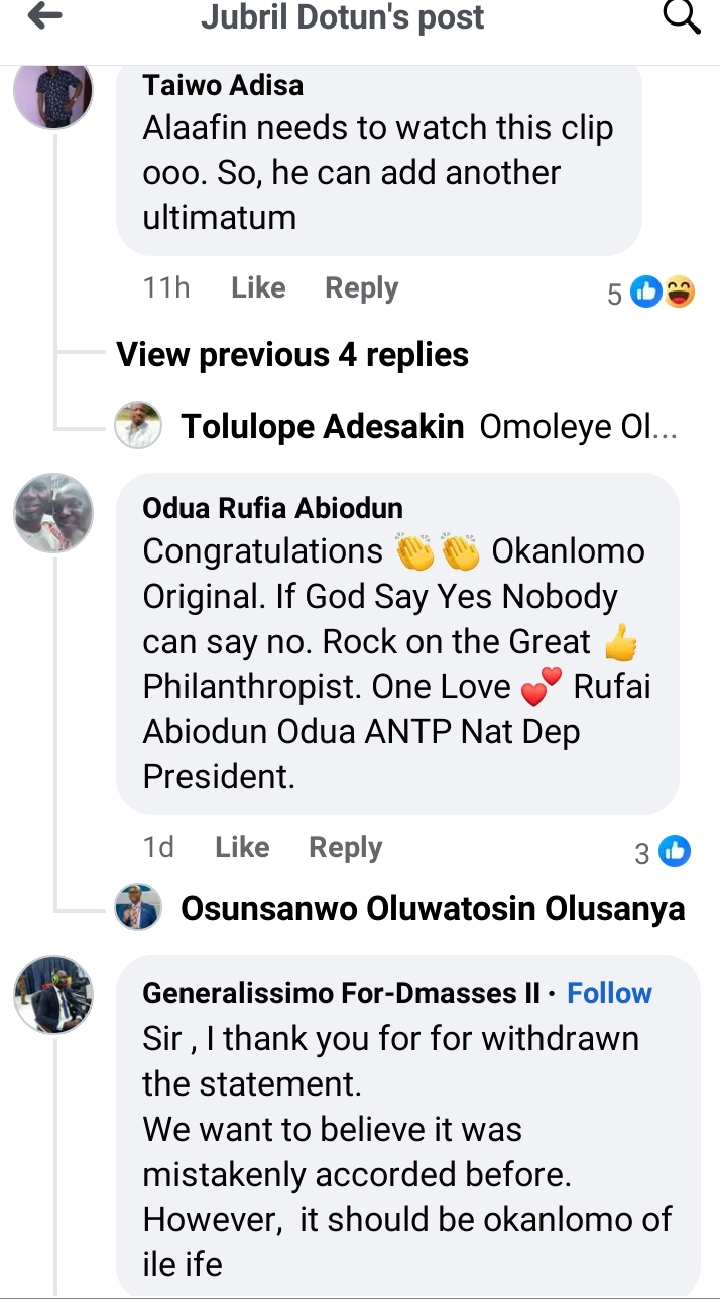The height and width of the screenshot is (1305, 720).
Task: Tap Osunsanwo Oluwatosin Olusanya's reply avatar
Action: [138, 908]
